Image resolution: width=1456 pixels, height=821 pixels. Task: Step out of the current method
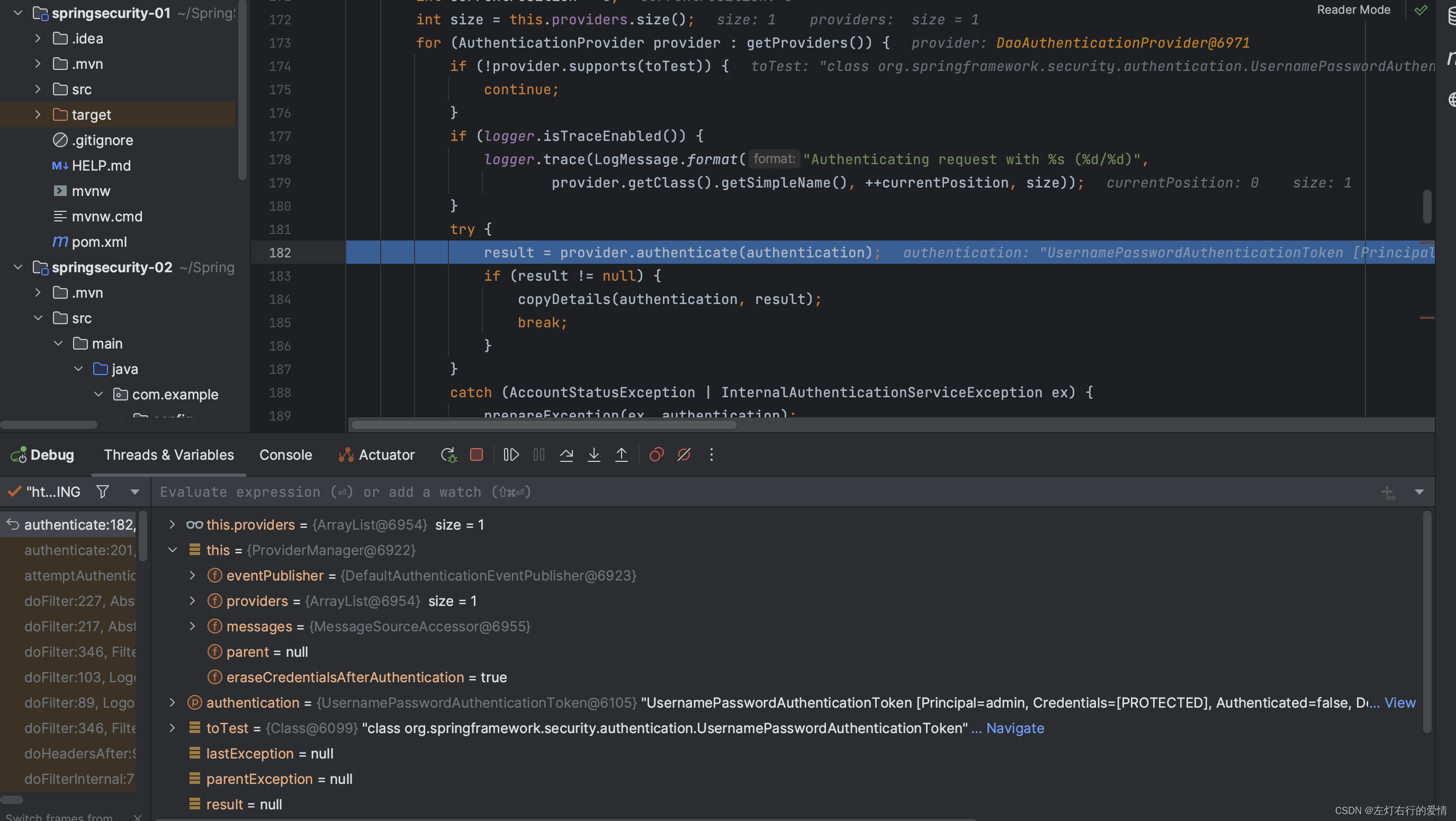click(621, 454)
